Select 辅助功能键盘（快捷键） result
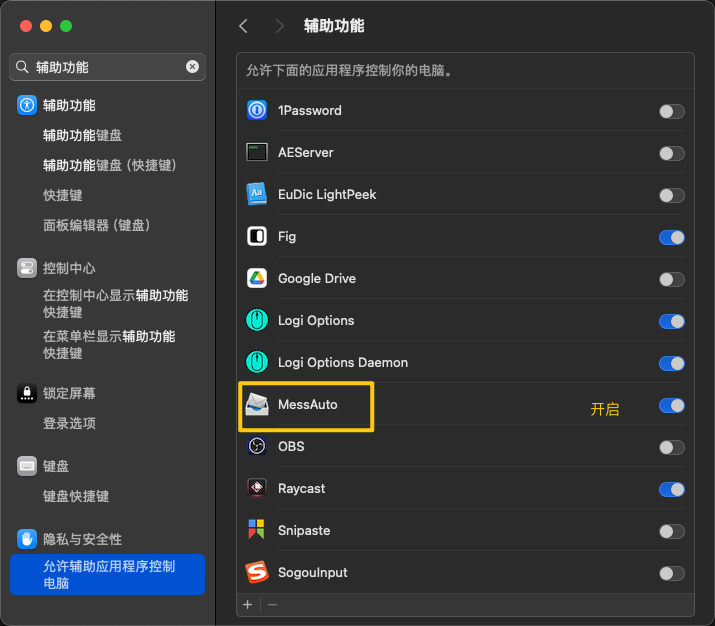 click(x=110, y=165)
